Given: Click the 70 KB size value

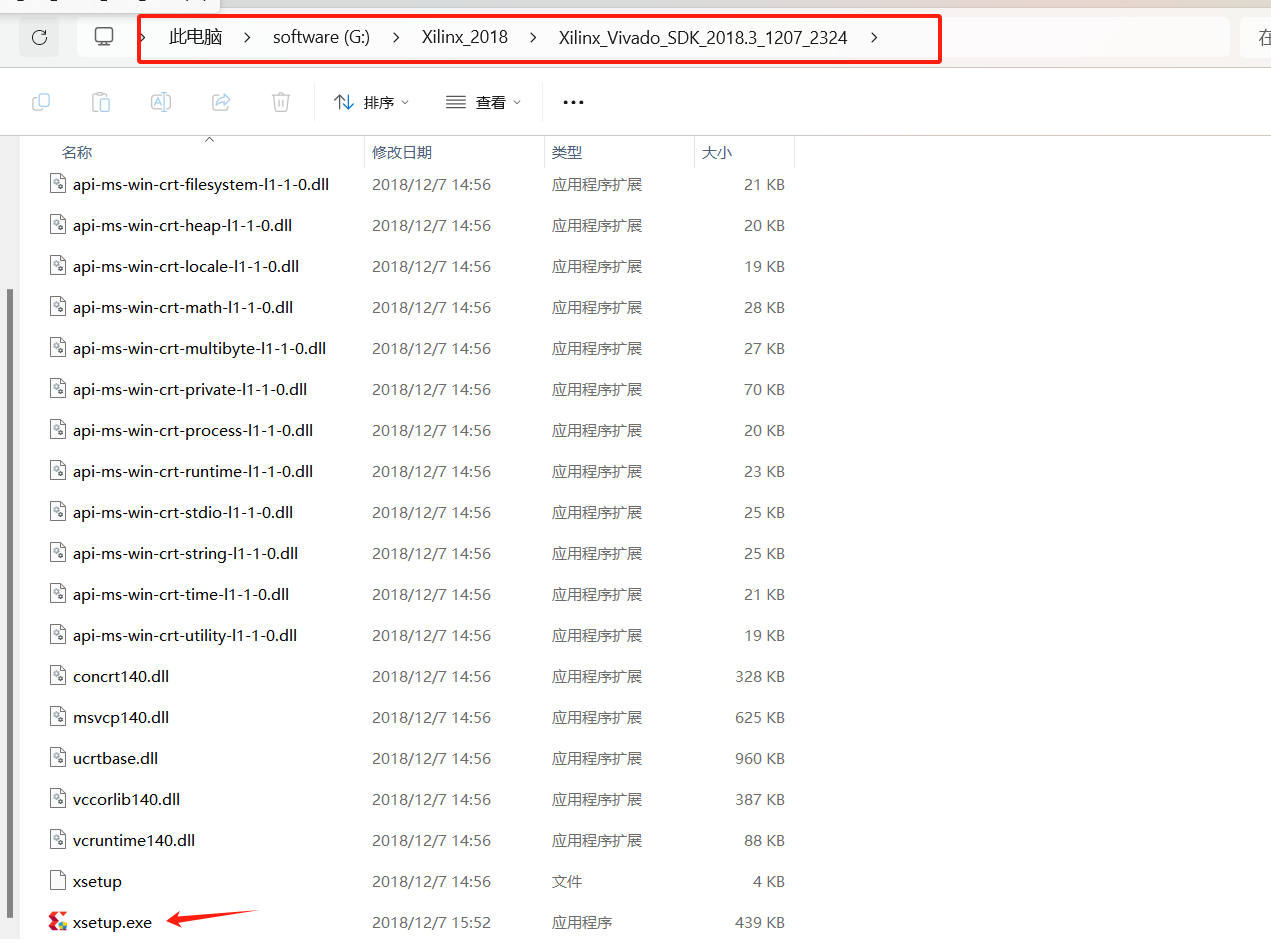Looking at the screenshot, I should (765, 389).
